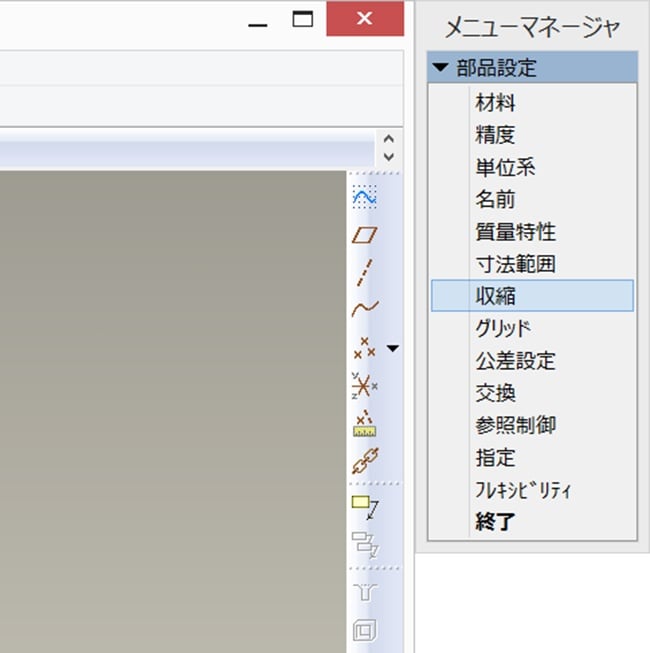Click the yellow annotation feature icon

point(365,507)
